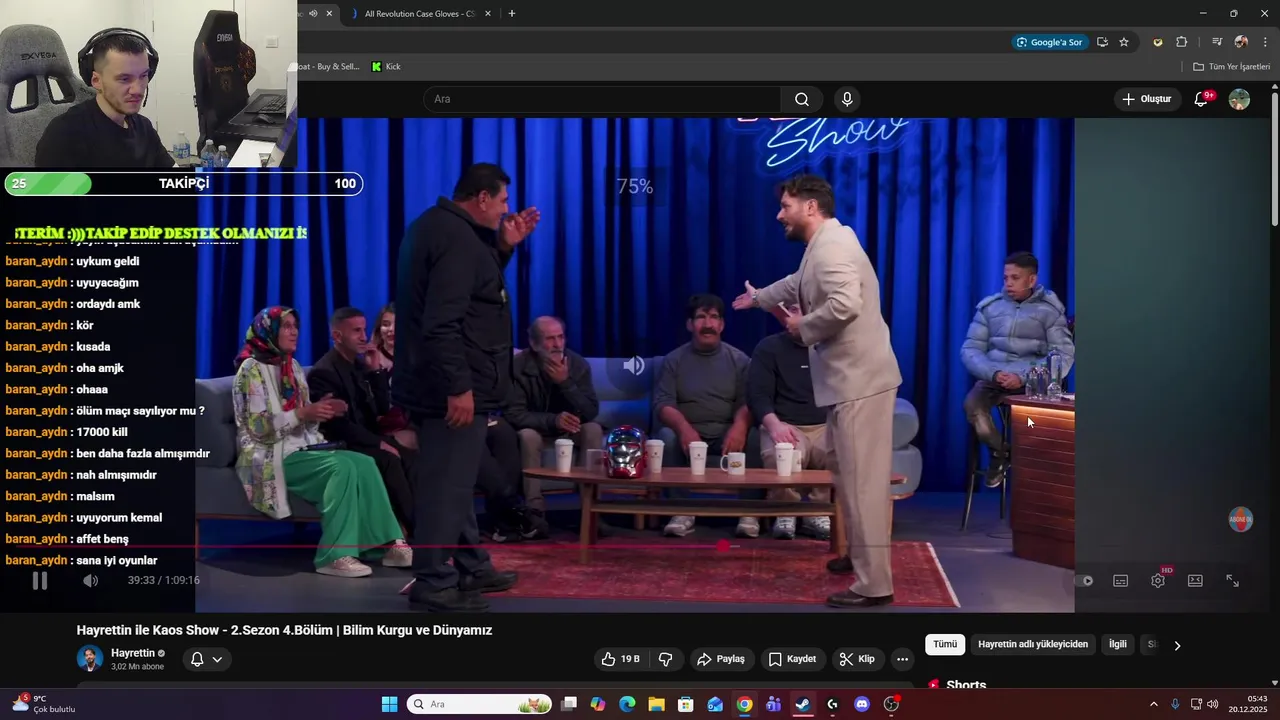This screenshot has width=1280, height=720.
Task: Dislike the video with thumbs down icon
Action: pos(665,659)
